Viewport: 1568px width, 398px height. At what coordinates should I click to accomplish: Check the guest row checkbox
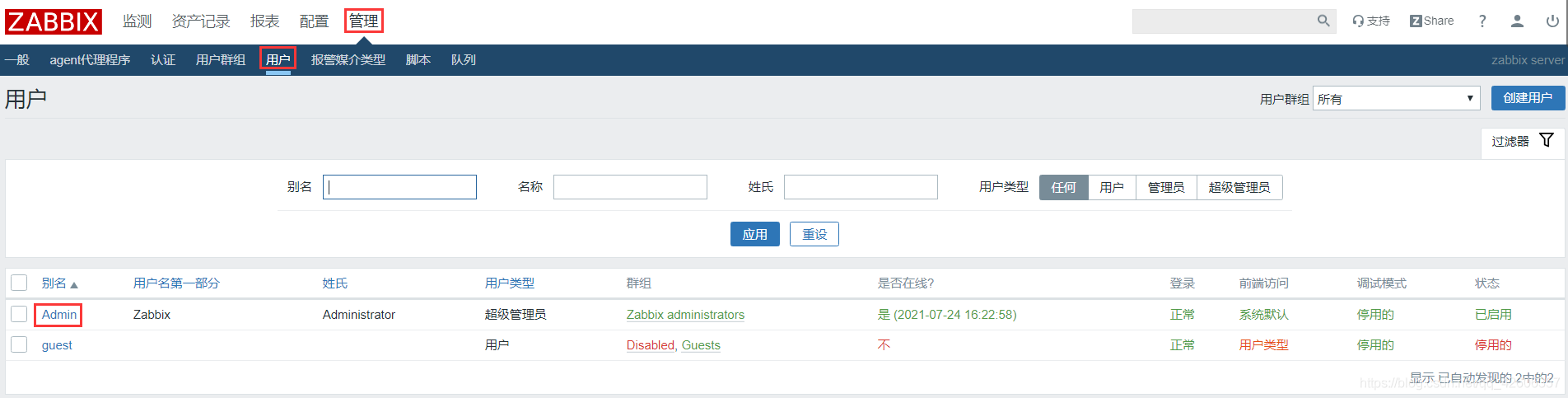tap(19, 344)
